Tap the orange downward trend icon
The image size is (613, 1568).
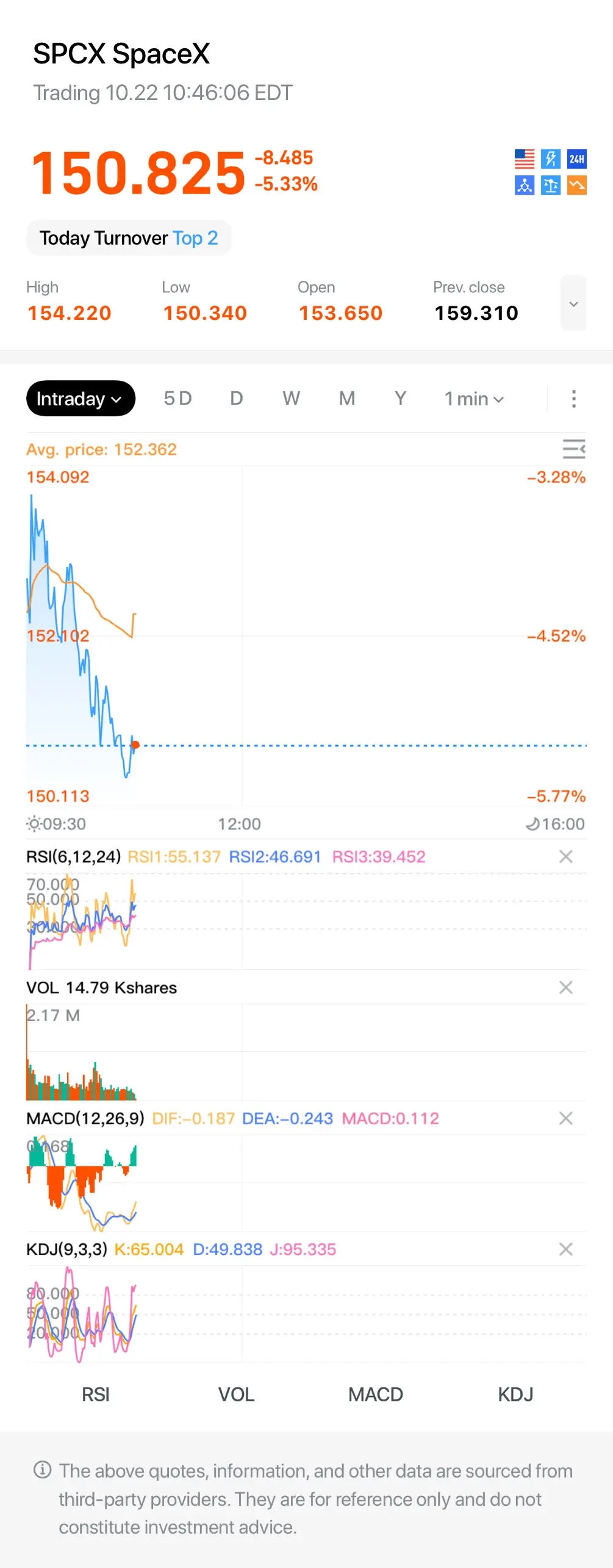click(576, 185)
